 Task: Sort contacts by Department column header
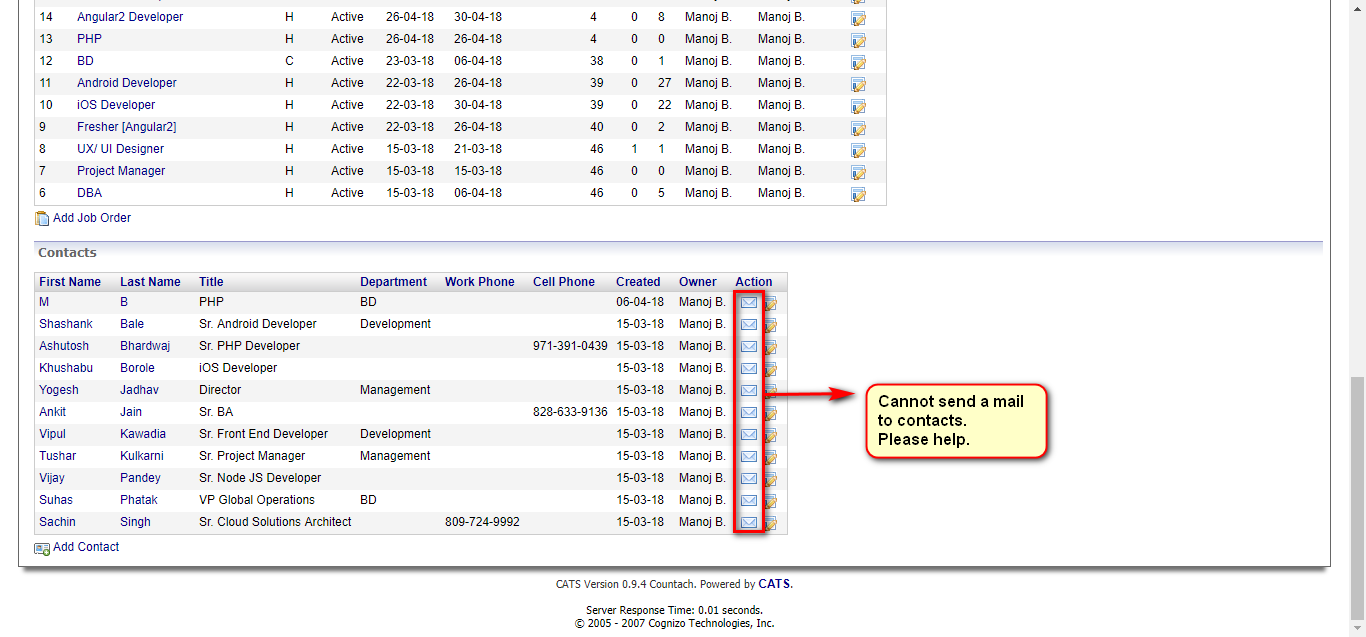[393, 282]
